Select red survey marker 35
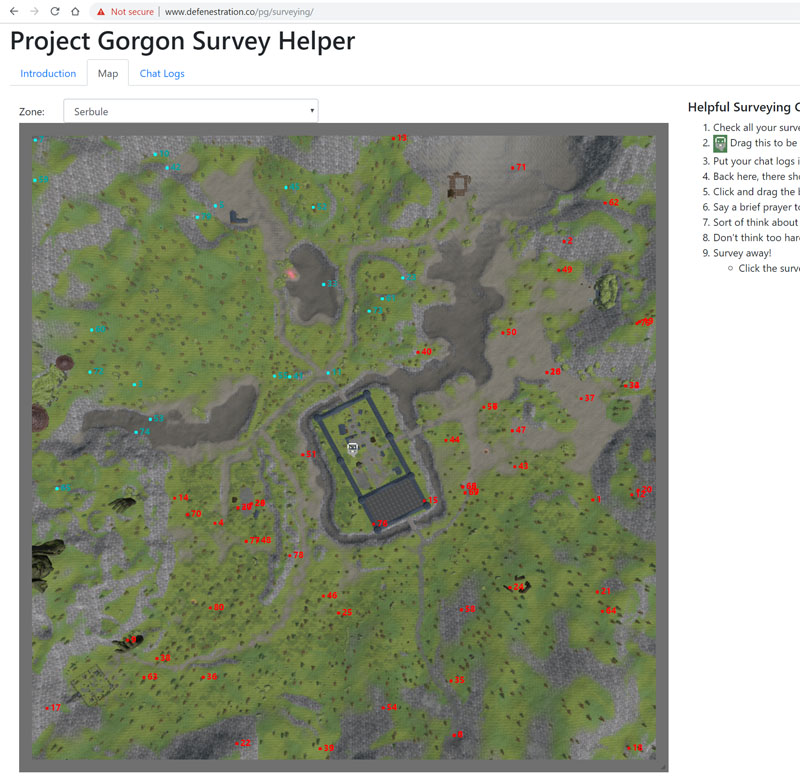This screenshot has height=777, width=800. (457, 680)
